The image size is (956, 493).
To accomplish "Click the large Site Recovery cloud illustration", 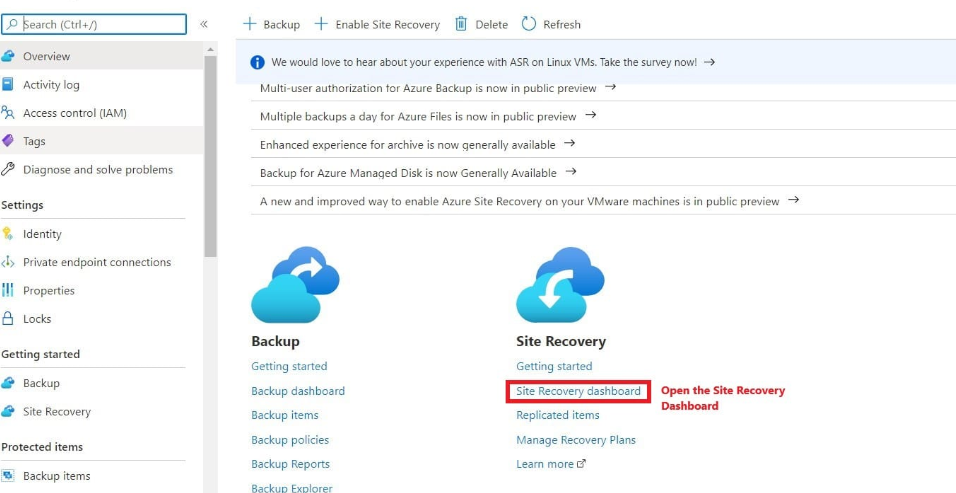I will pos(560,285).
